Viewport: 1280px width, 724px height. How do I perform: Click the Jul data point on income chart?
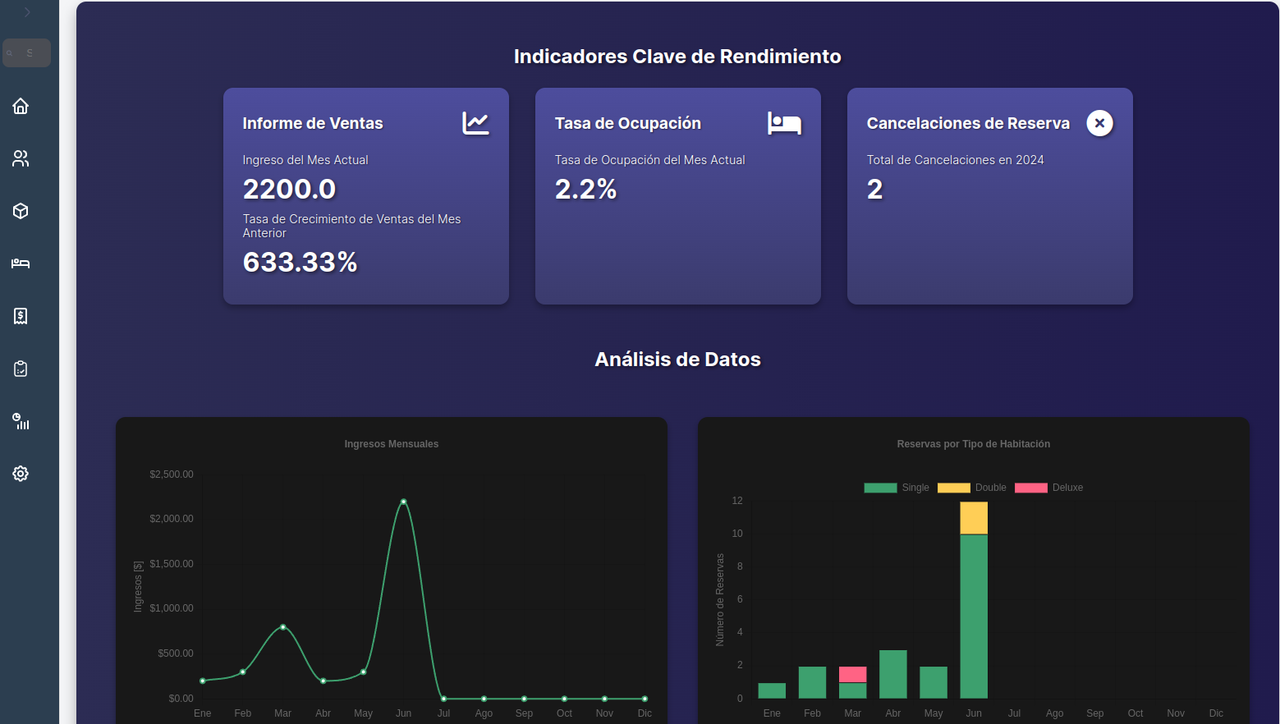(x=443, y=698)
